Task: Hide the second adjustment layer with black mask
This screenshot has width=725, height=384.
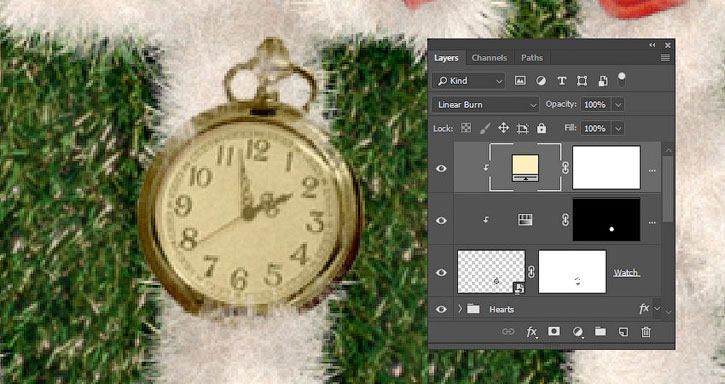Action: (441, 220)
